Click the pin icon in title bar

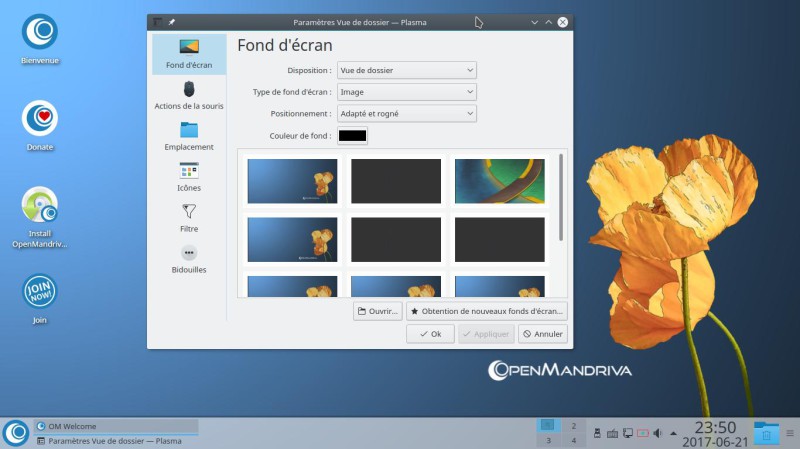pyautogui.click(x=172, y=22)
